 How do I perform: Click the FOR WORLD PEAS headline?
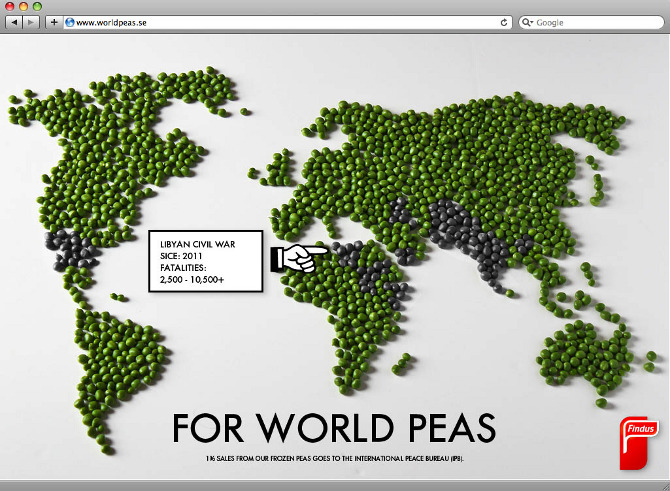333,427
